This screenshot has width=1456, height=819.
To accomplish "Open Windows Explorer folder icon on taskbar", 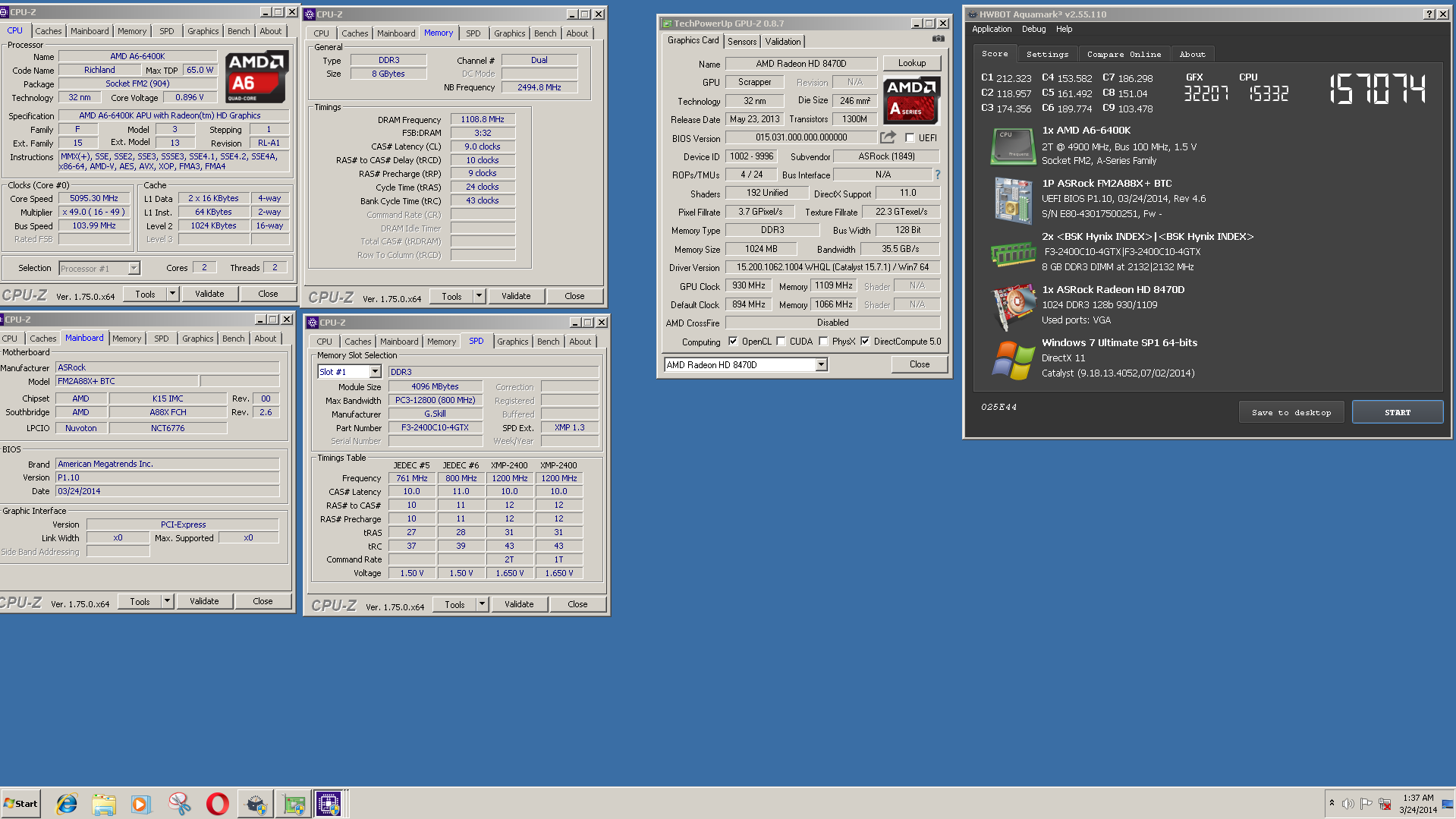I will click(x=104, y=804).
